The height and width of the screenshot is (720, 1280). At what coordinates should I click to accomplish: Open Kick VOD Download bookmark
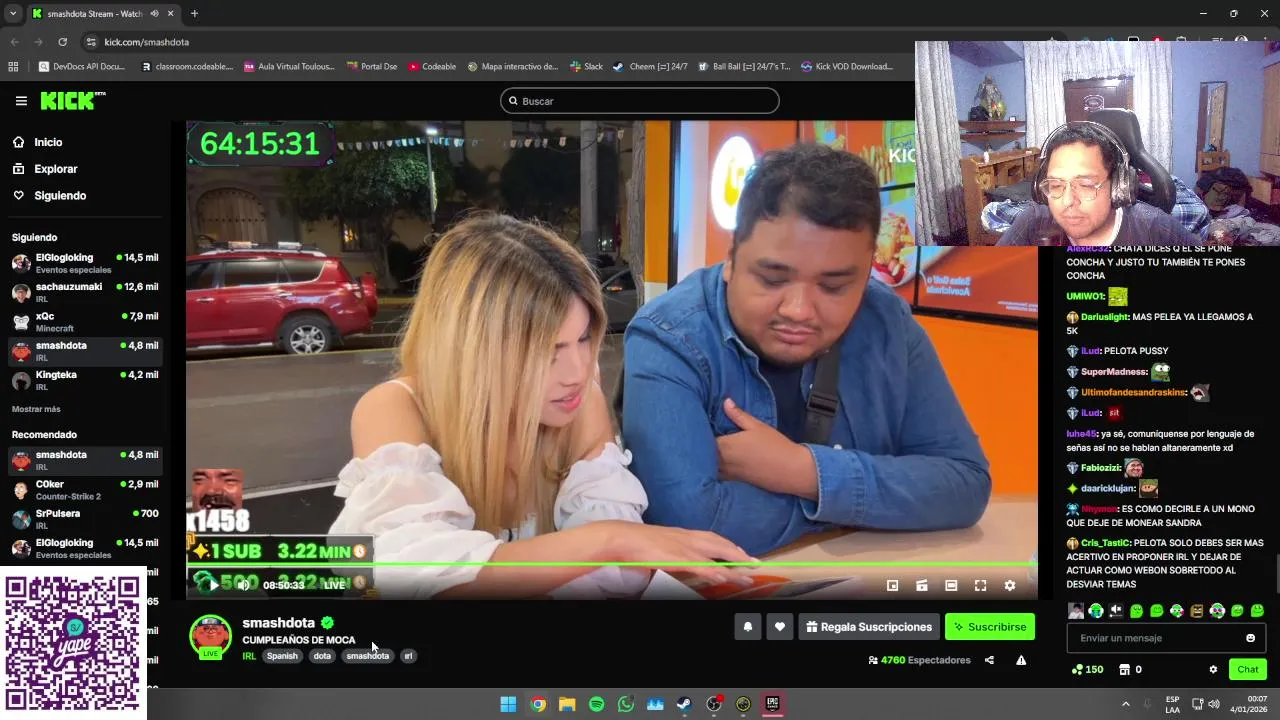tap(847, 67)
